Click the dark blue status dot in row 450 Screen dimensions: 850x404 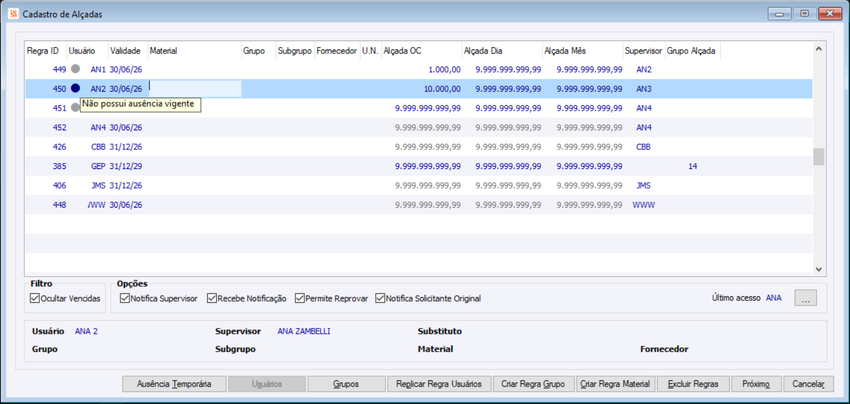tap(75, 88)
